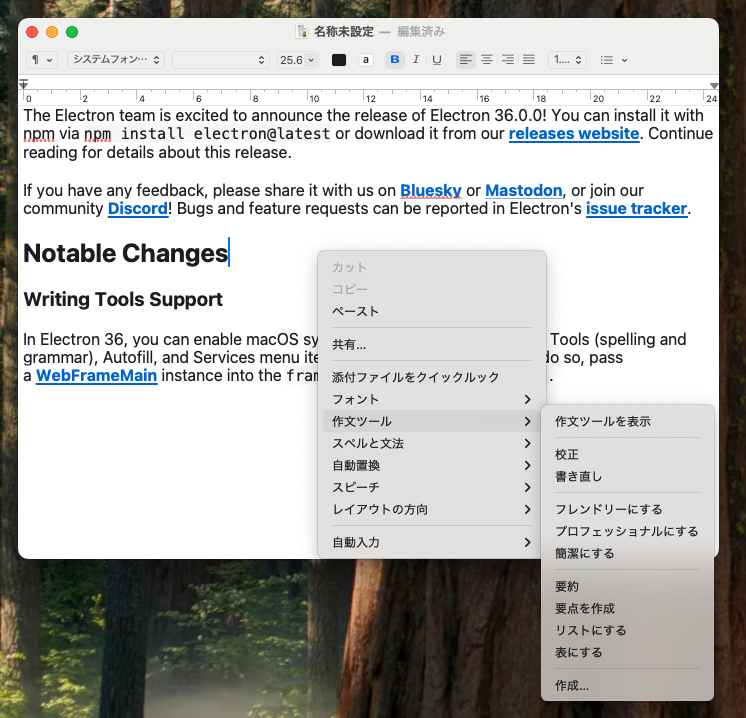Center align text

pyautogui.click(x=487, y=60)
